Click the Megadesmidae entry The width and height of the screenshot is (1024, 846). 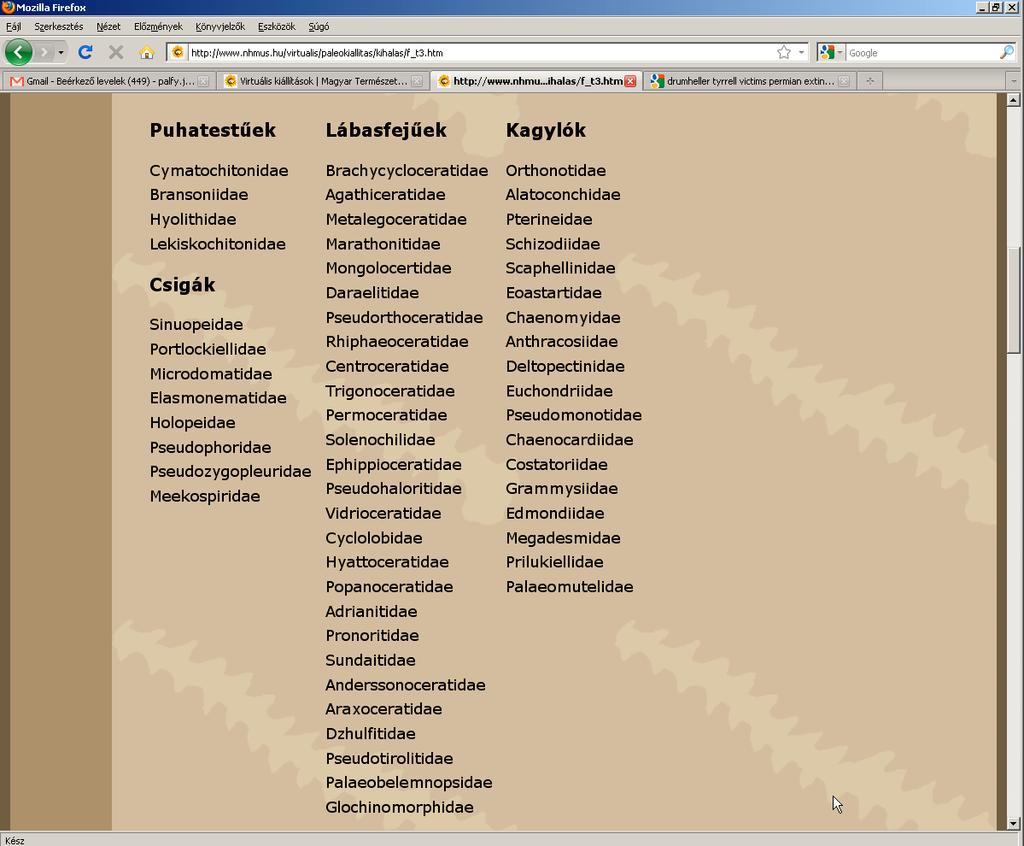(x=563, y=538)
